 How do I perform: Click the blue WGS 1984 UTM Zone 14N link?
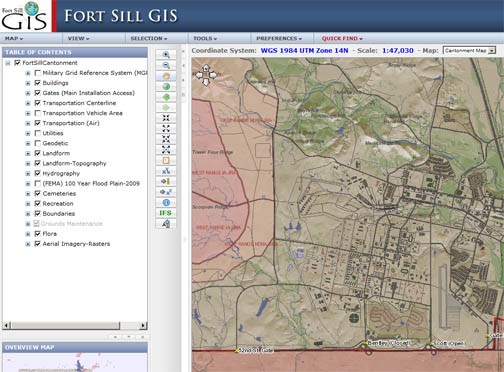(304, 51)
